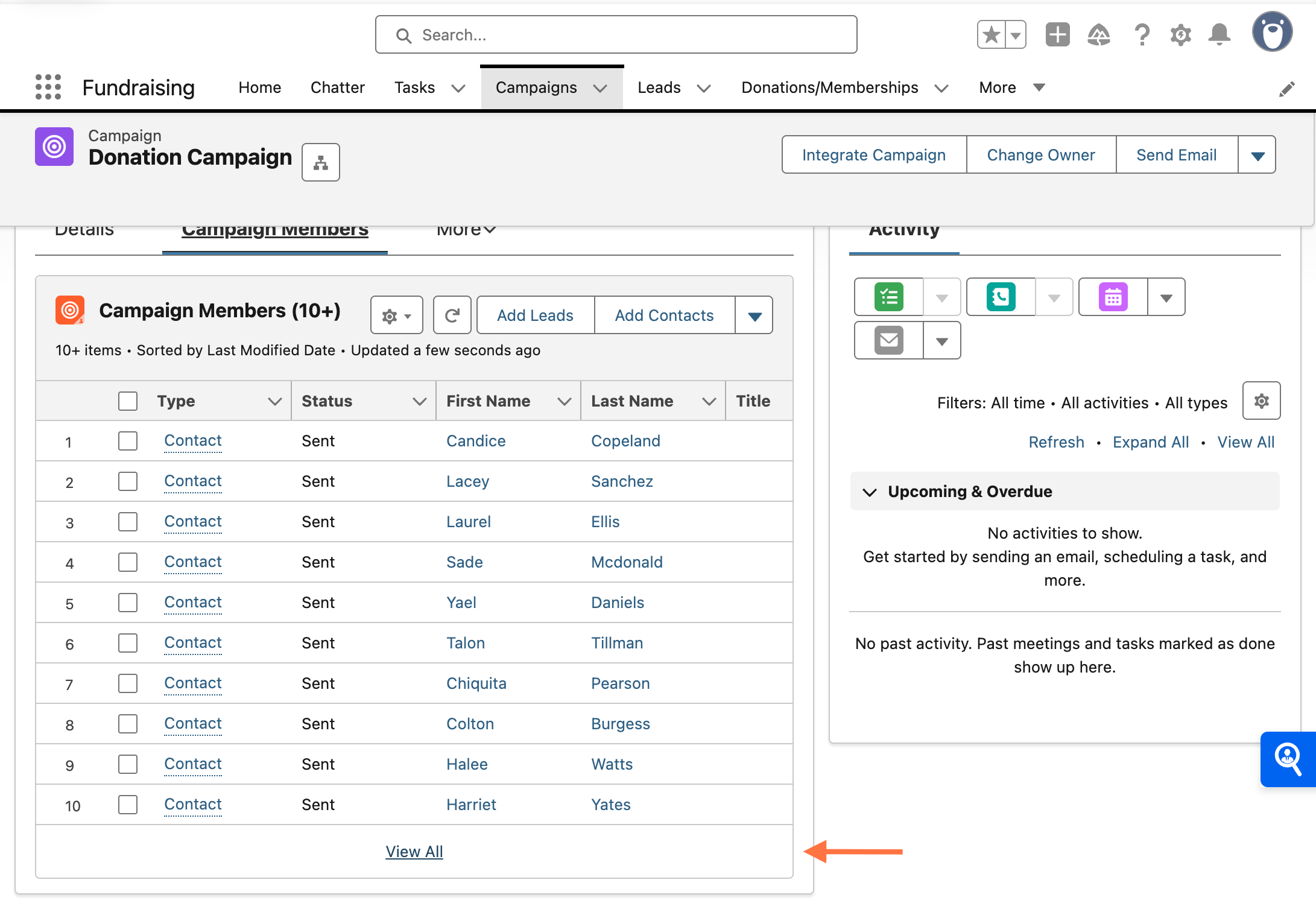Viewport: 1316px width, 909px height.
Task: Click the green New Task icon
Action: pyautogui.click(x=889, y=297)
